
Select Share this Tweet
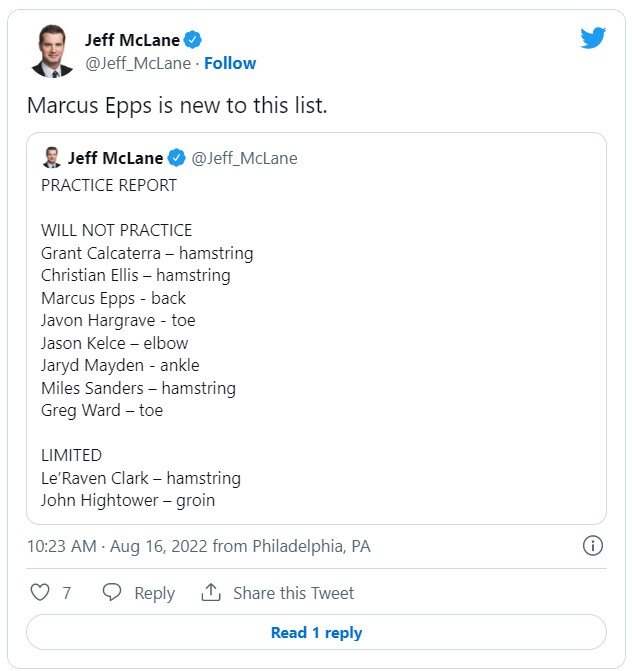(293, 593)
